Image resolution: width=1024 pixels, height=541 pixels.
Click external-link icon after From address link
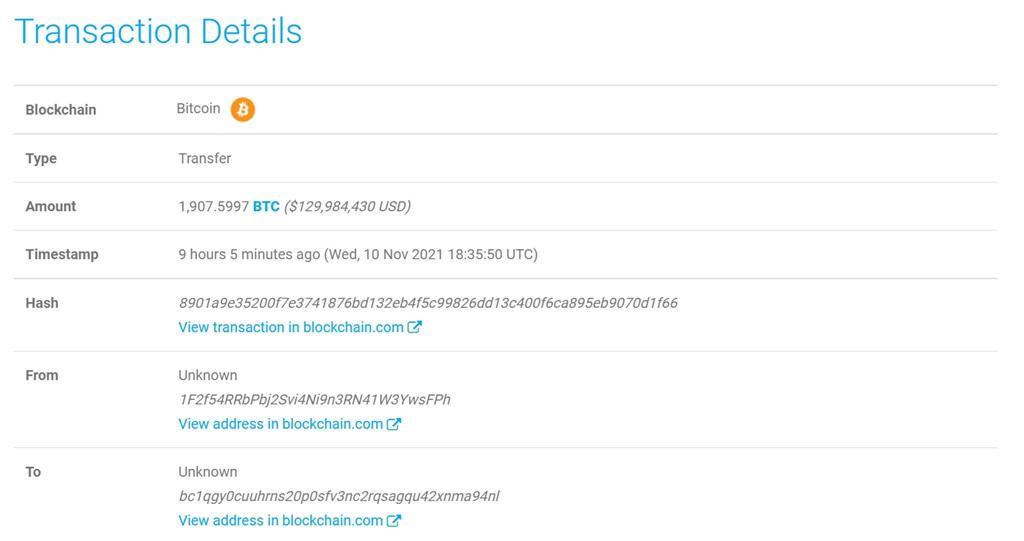(x=394, y=424)
